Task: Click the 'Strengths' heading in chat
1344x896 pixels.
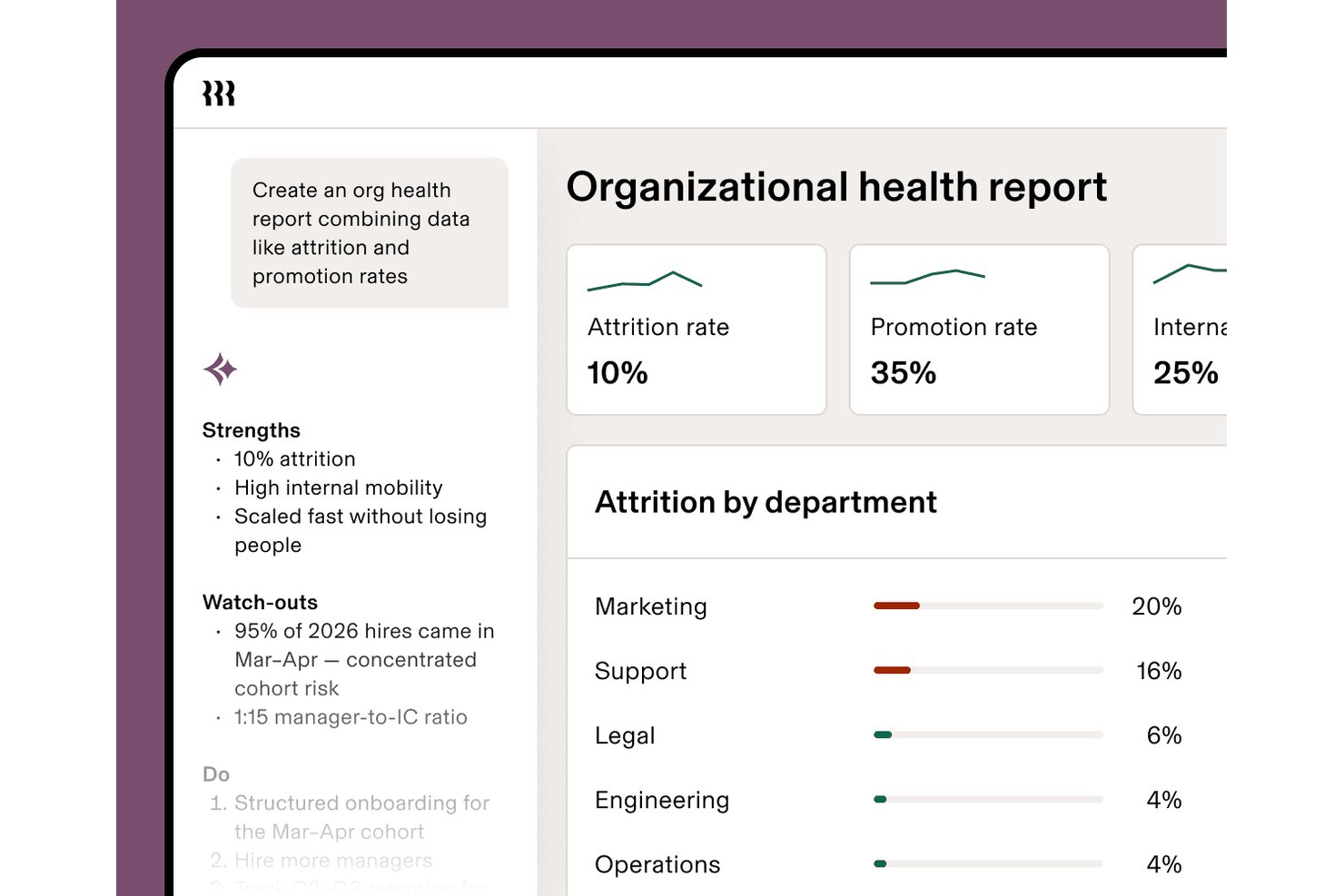Action: [x=252, y=430]
